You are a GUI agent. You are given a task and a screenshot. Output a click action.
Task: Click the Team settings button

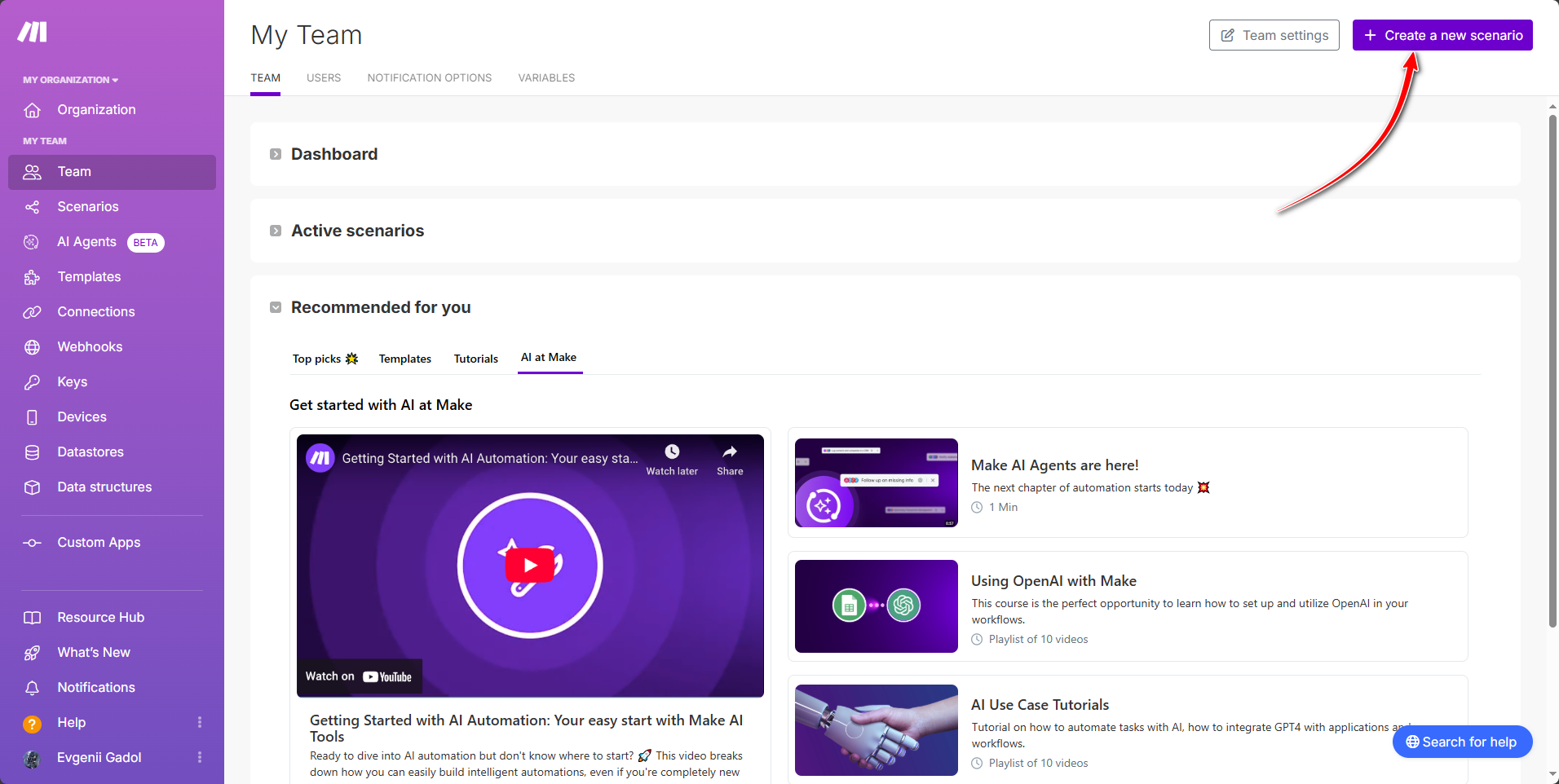coord(1274,35)
